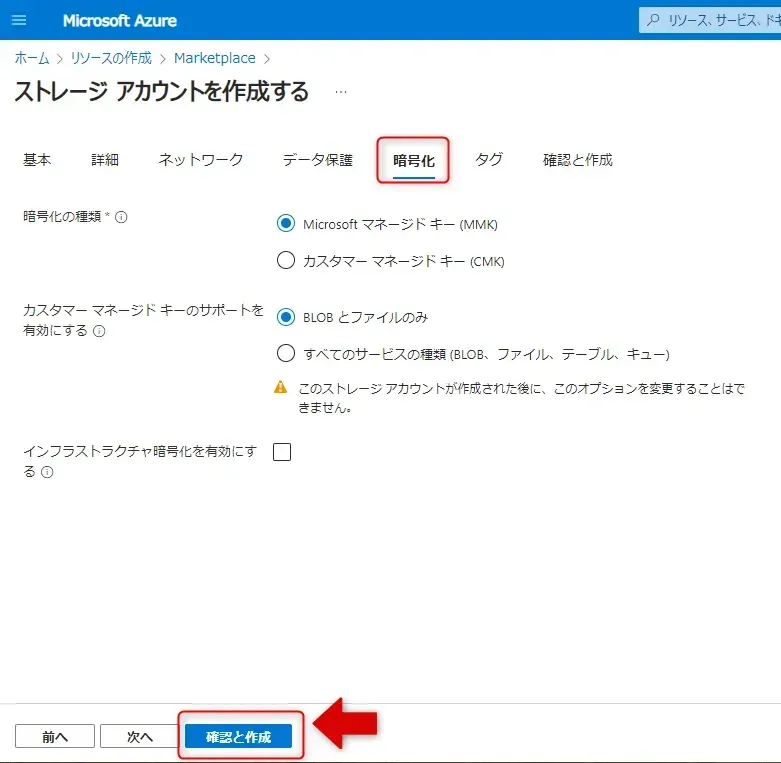Viewport: 781px width, 763px height.
Task: Click info icon beside 暗号化の種類
Action: (x=121, y=218)
